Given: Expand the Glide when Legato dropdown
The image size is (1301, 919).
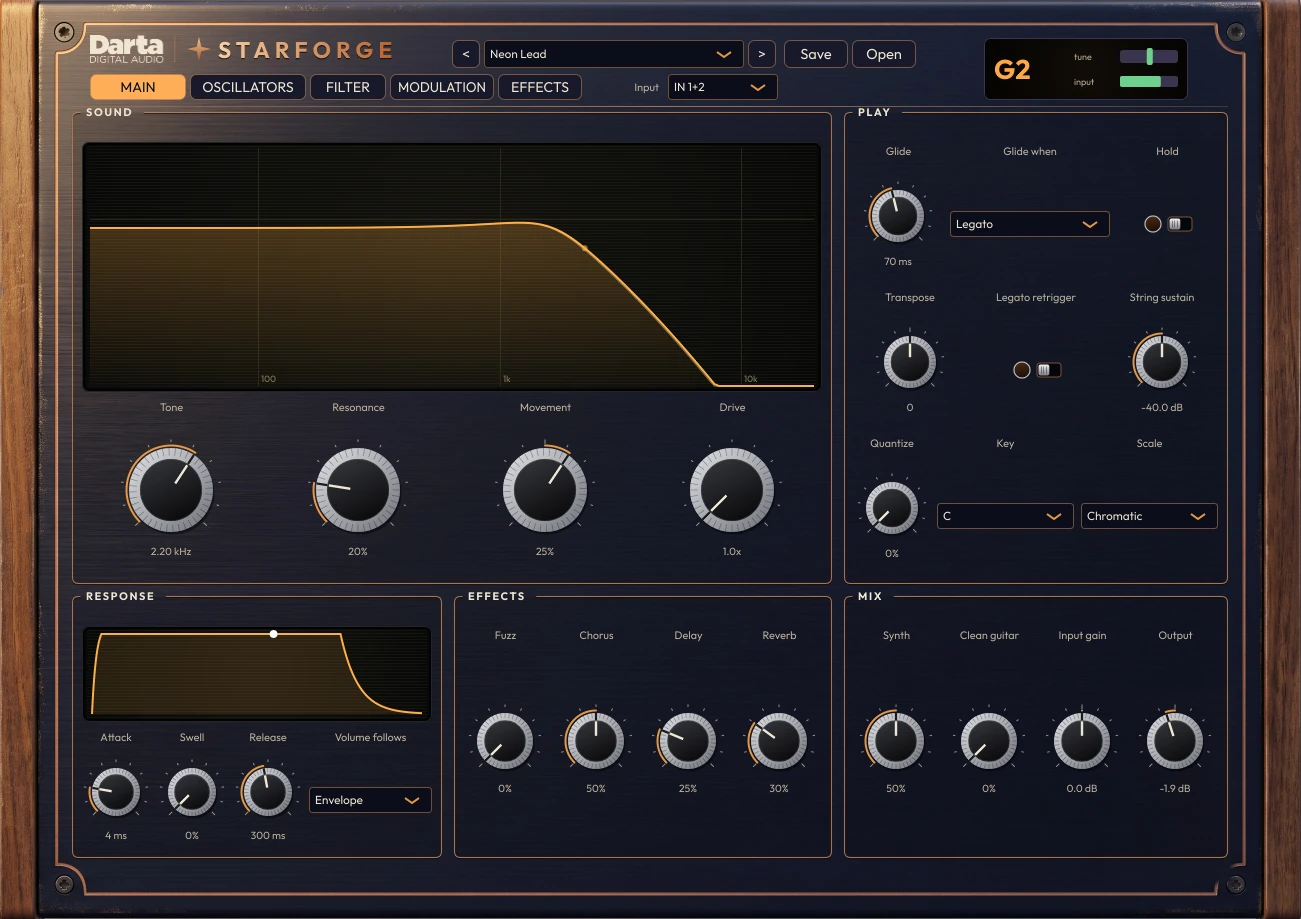Looking at the screenshot, I should click(x=1030, y=224).
